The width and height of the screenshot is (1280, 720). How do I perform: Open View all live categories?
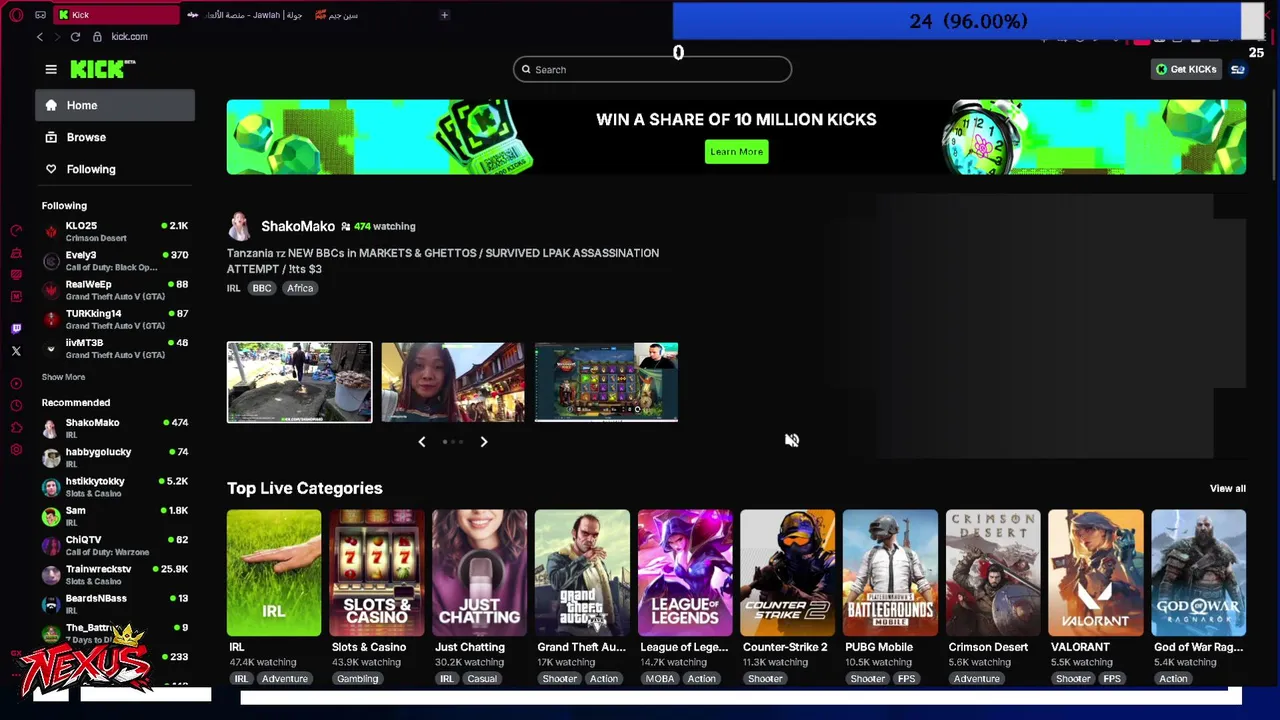[1228, 489]
